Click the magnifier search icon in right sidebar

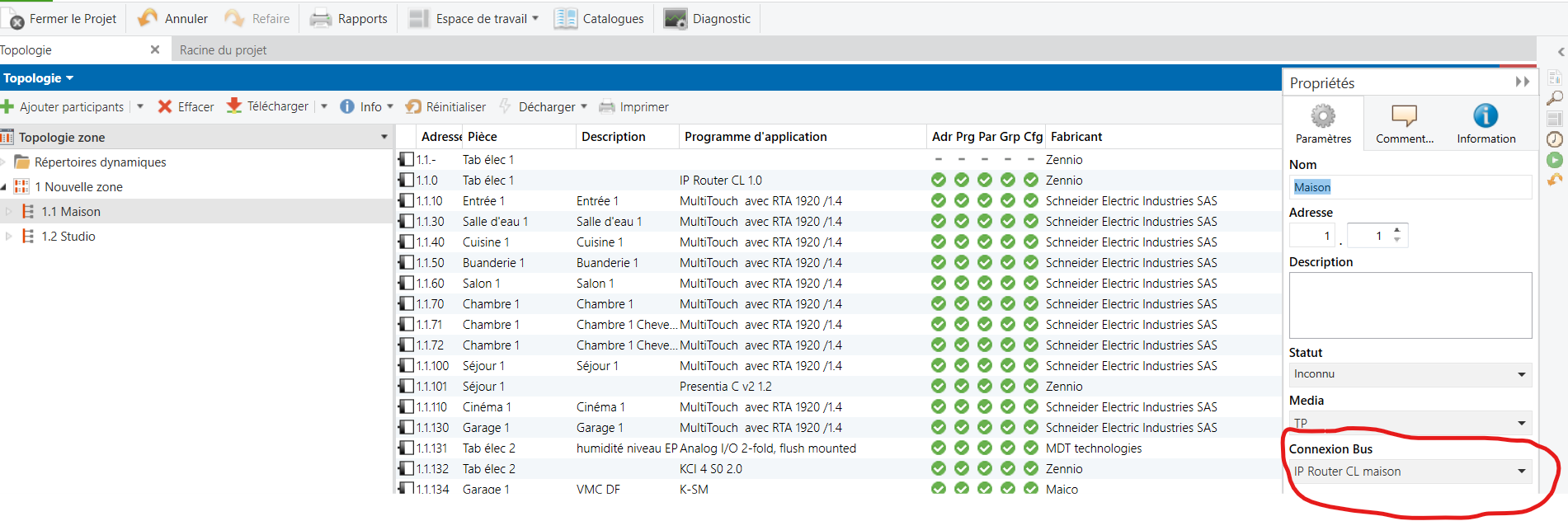(x=1555, y=98)
